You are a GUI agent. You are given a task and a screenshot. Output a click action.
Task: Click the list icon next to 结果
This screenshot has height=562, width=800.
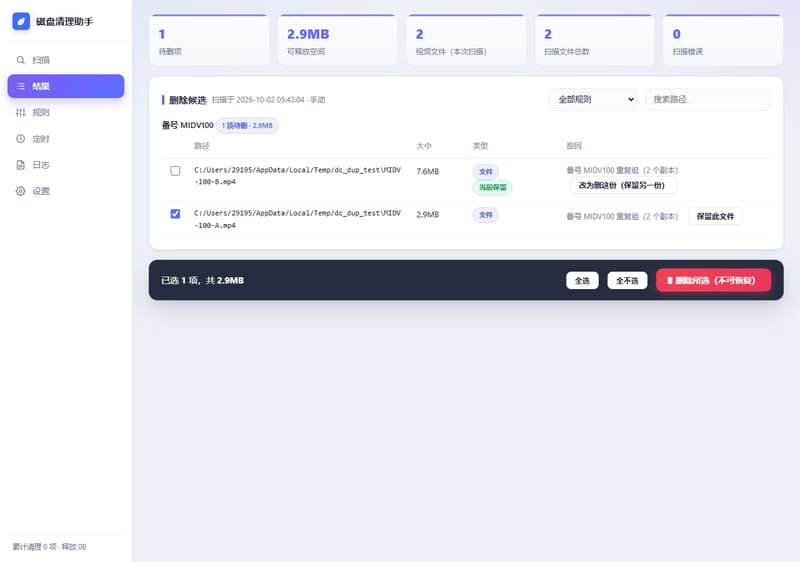20,86
